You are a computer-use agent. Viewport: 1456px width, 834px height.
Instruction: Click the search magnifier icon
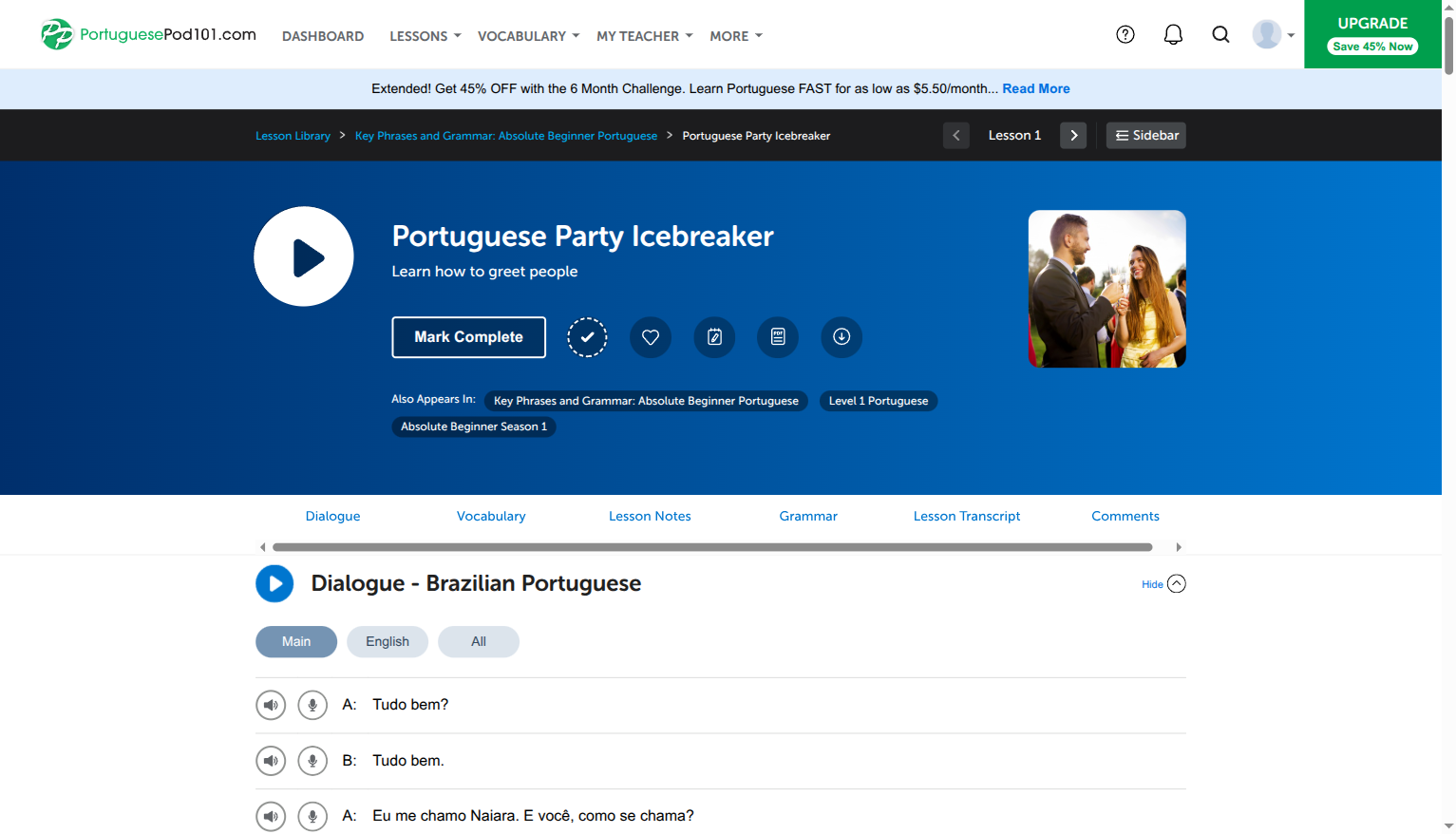pyautogui.click(x=1220, y=34)
